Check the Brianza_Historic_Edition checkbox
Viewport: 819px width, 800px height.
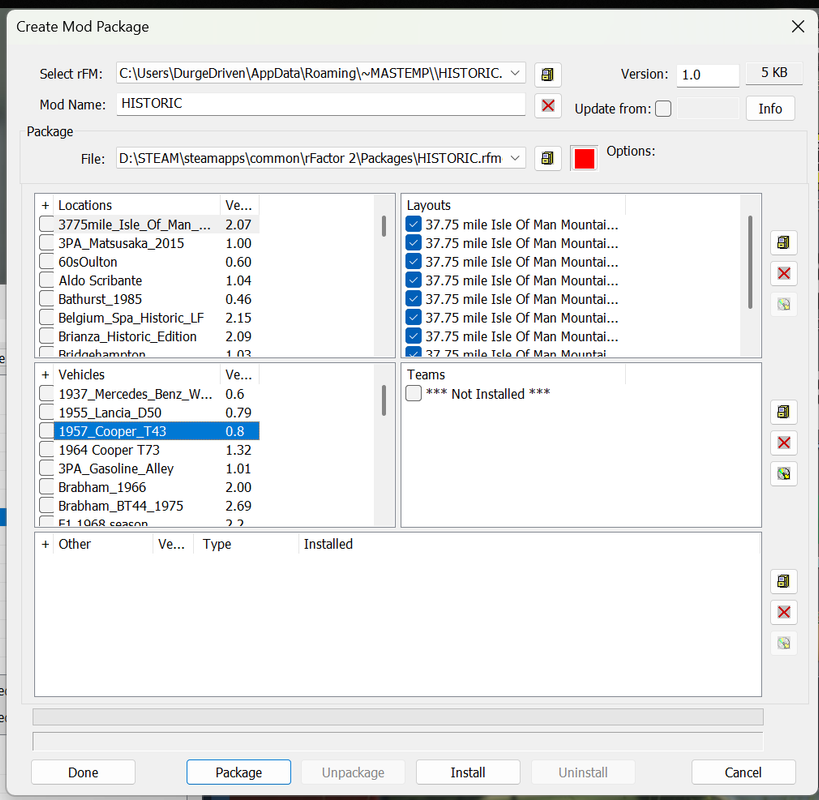click(46, 336)
